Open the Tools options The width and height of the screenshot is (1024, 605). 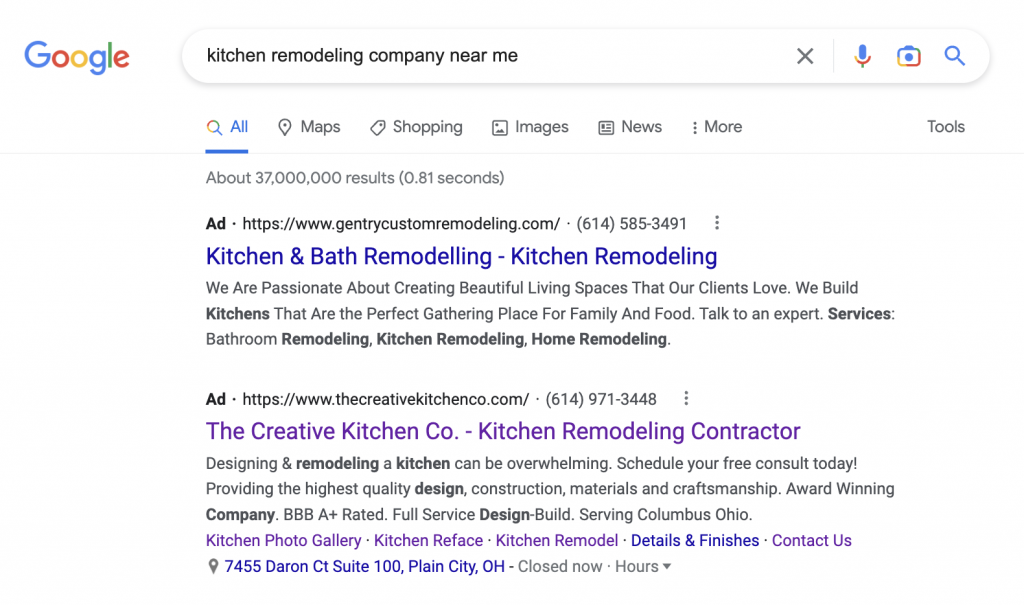[x=945, y=127]
